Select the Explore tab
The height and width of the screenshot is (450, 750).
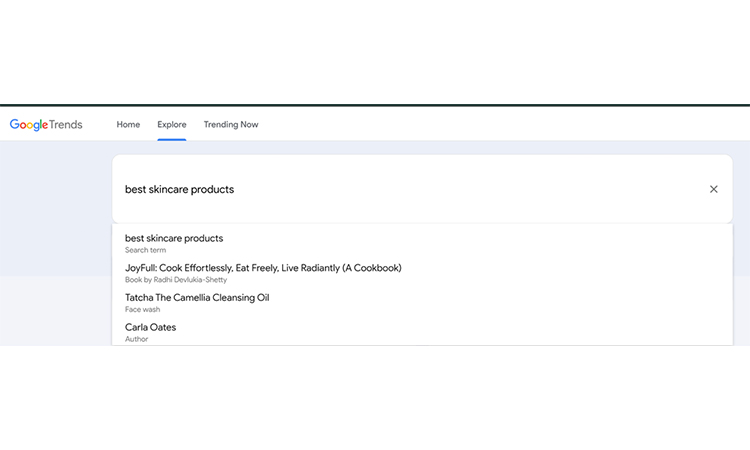coord(172,124)
